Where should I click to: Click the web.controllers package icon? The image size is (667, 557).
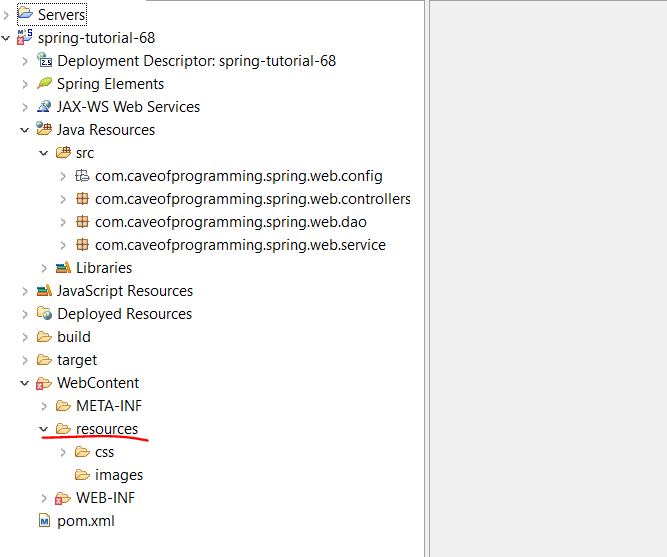tap(83, 198)
